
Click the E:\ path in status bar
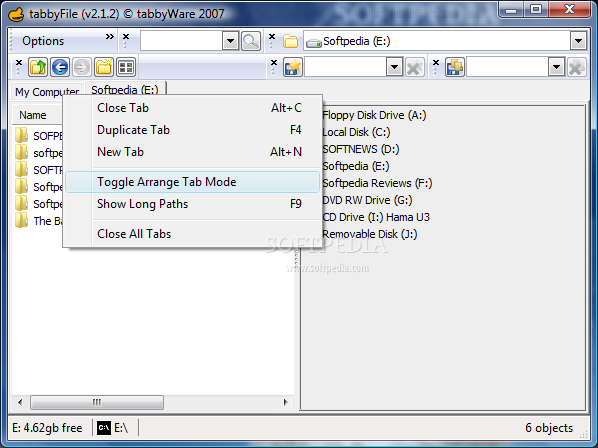(x=121, y=428)
